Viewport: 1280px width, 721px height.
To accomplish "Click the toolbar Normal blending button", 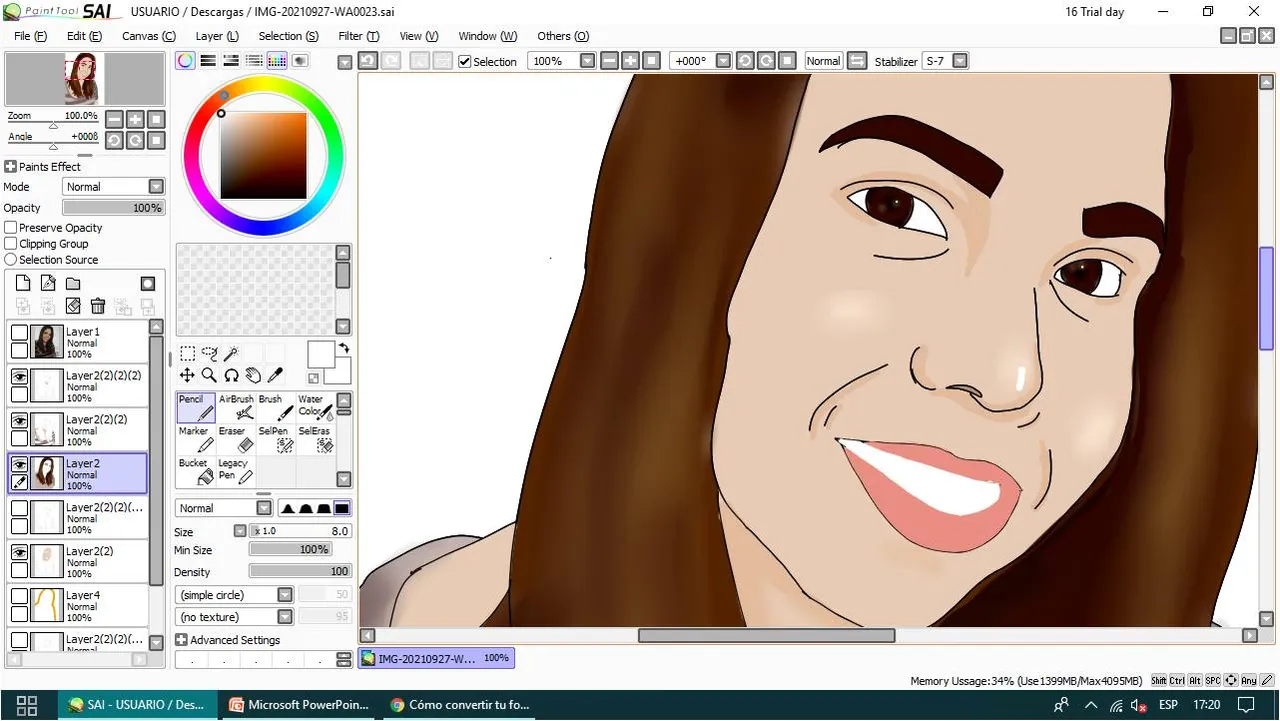I will 823,61.
